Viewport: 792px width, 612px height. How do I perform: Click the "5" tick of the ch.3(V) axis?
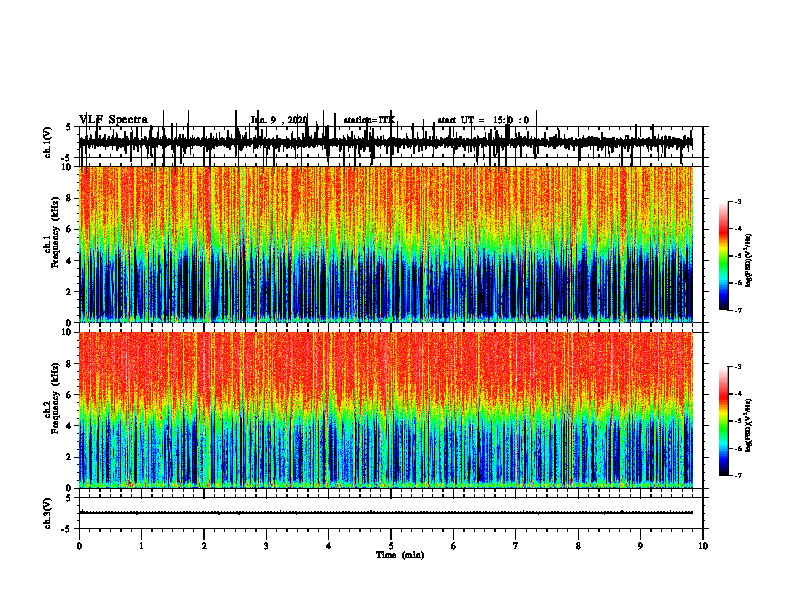pos(69,498)
